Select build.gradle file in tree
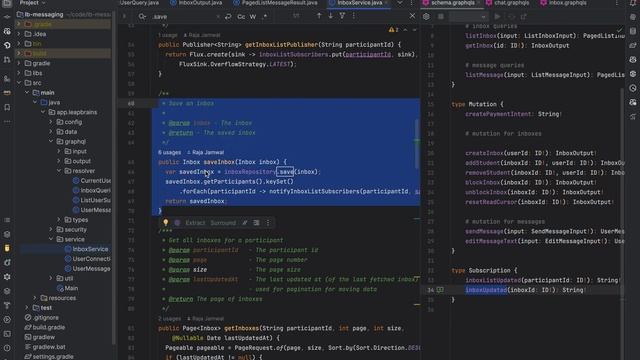The image size is (640, 360). [x=44, y=327]
